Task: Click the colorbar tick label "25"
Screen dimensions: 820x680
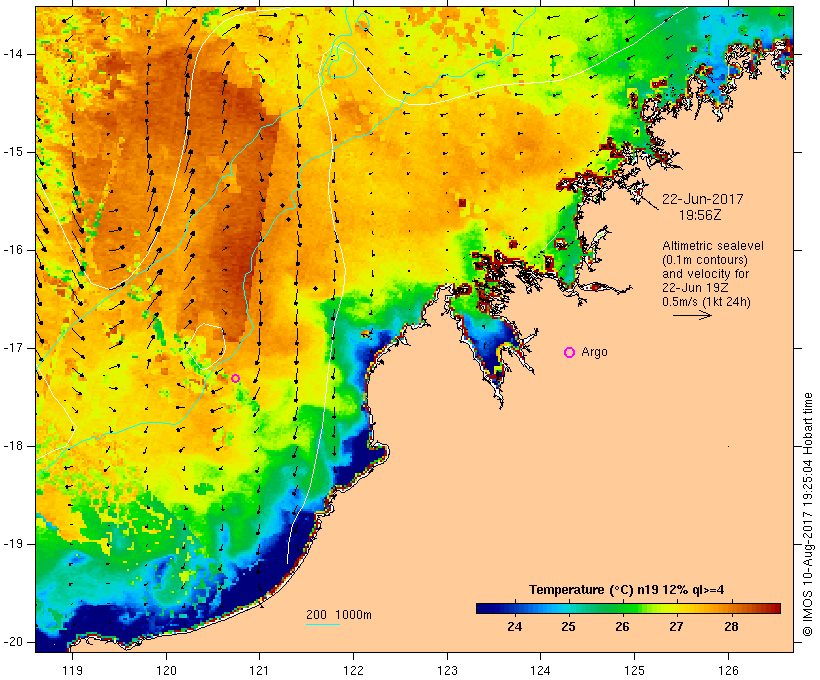Action: (x=568, y=626)
